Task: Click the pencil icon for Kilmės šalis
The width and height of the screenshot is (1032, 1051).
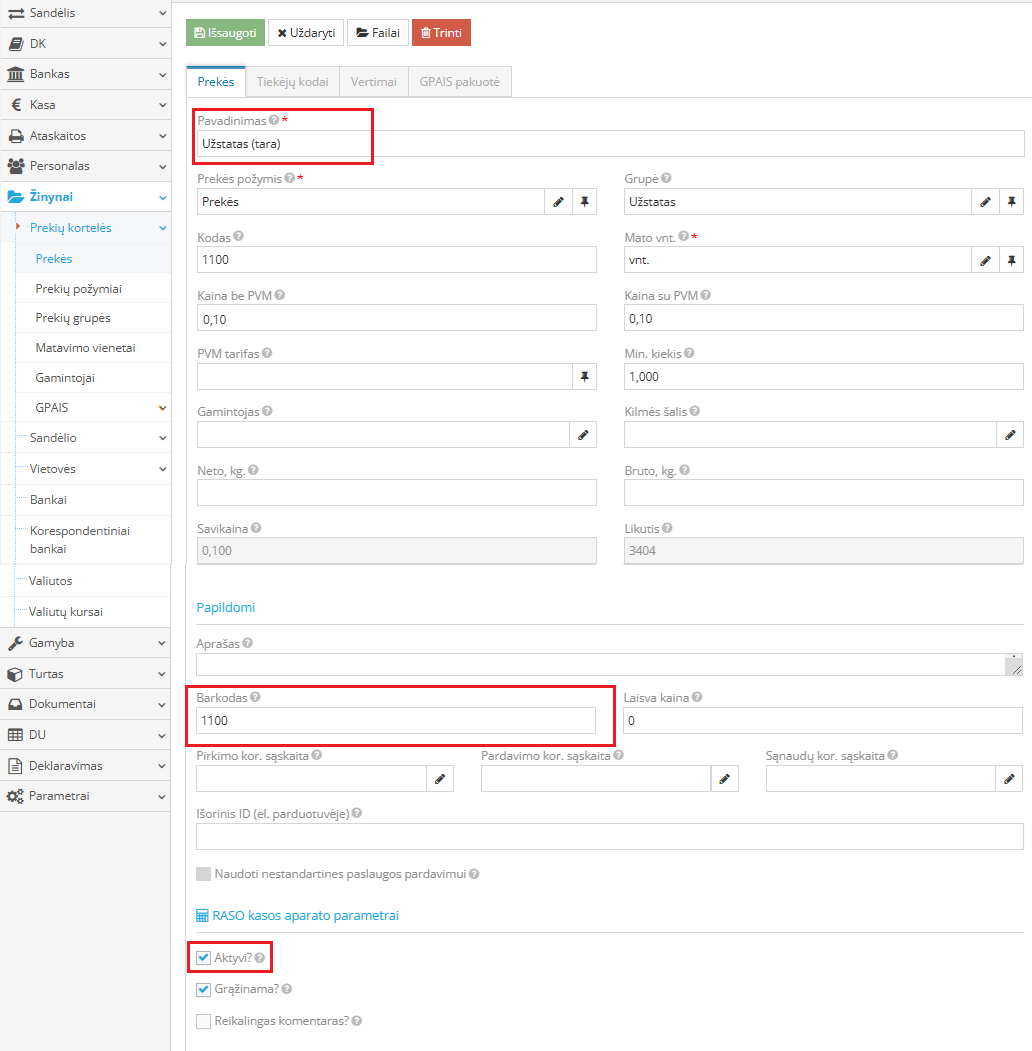Action: pos(1010,435)
